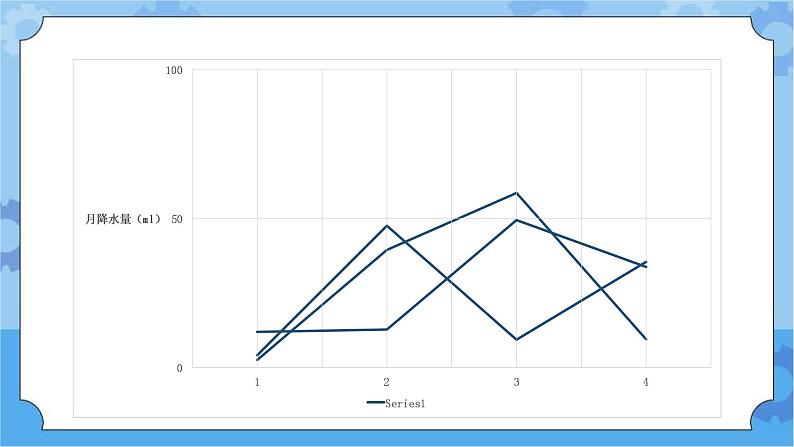Click the middle peak at category 3
This screenshot has width=794, height=447.
pos(516,220)
